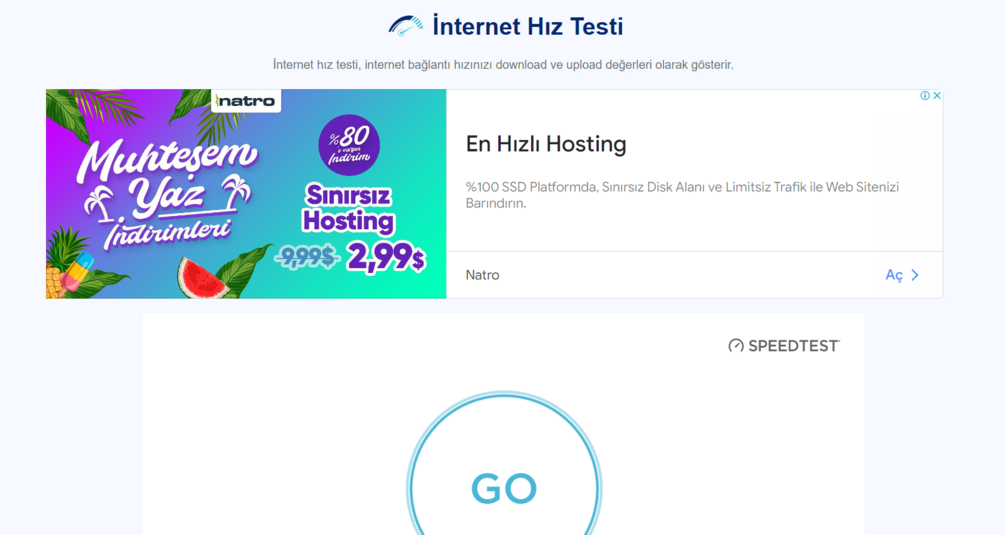Viewport: 1005px width, 535px height.
Task: Click the 2,99$ price on banner
Action: [386, 258]
